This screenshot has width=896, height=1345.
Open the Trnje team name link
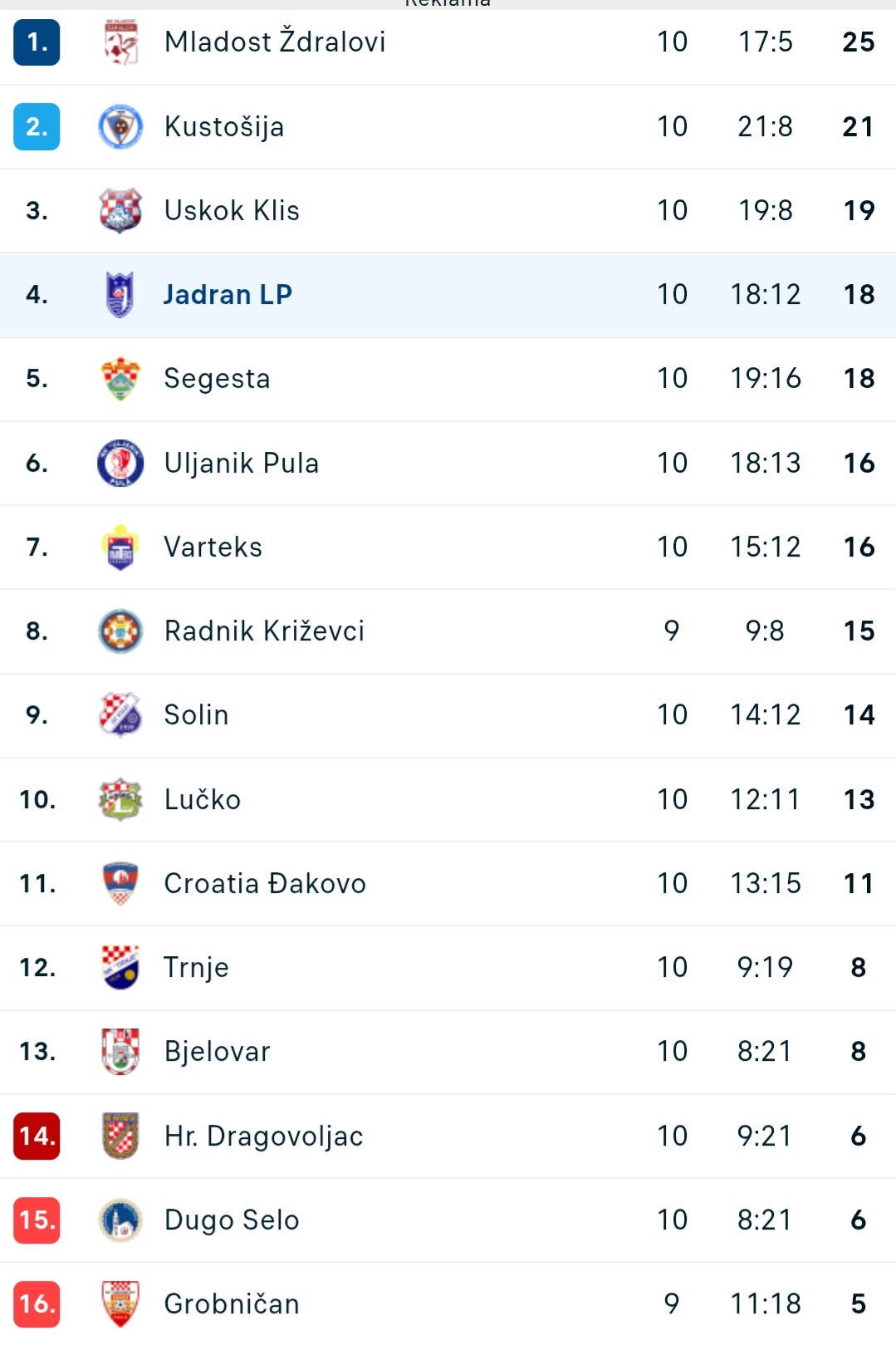[196, 967]
